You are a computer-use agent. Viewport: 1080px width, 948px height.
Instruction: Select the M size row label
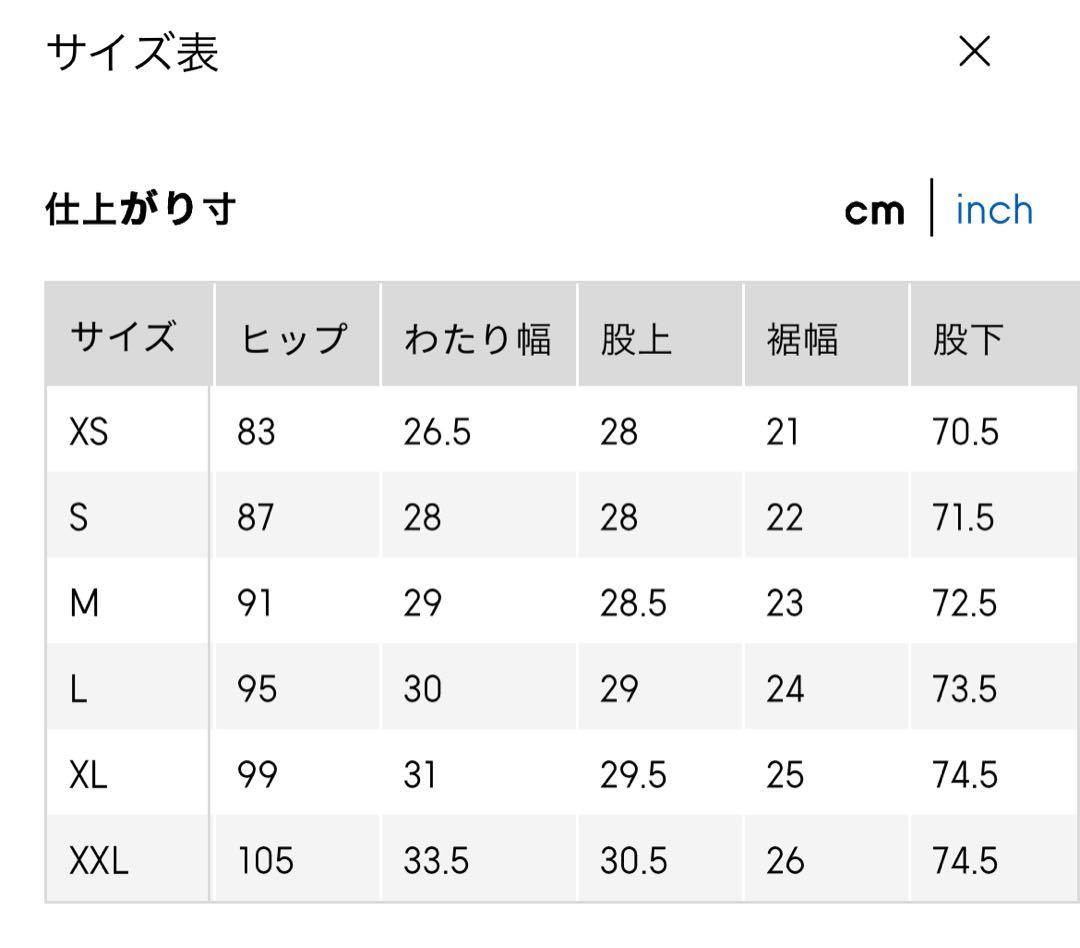pos(84,604)
